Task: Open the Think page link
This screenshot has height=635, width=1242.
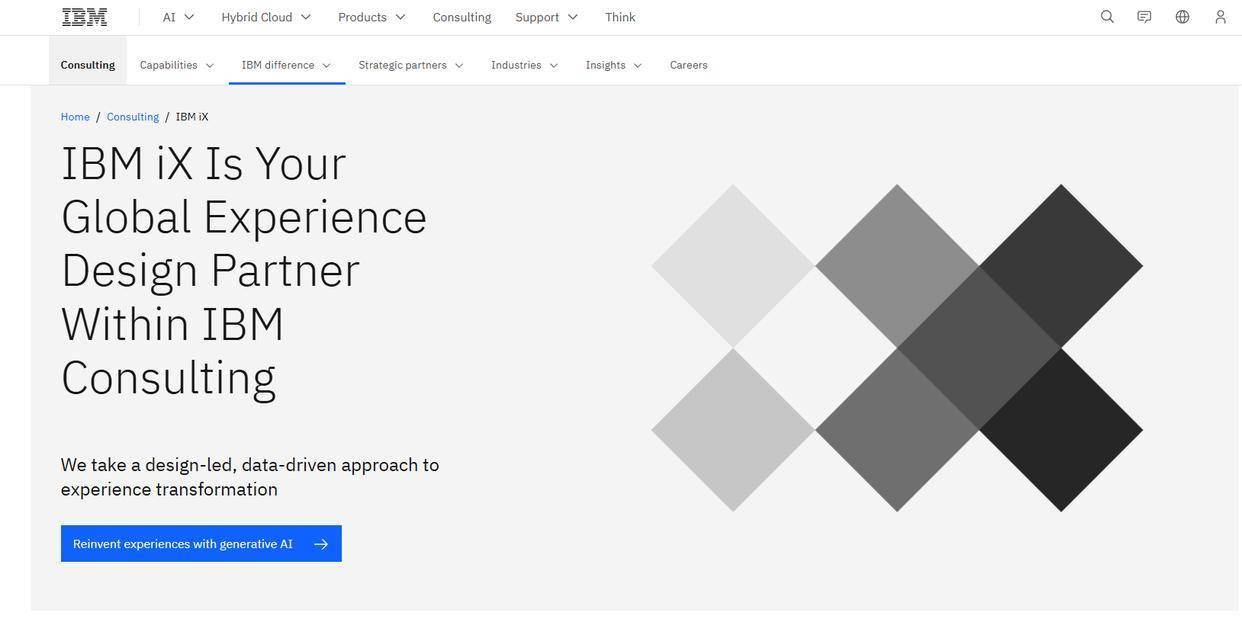Action: (620, 17)
